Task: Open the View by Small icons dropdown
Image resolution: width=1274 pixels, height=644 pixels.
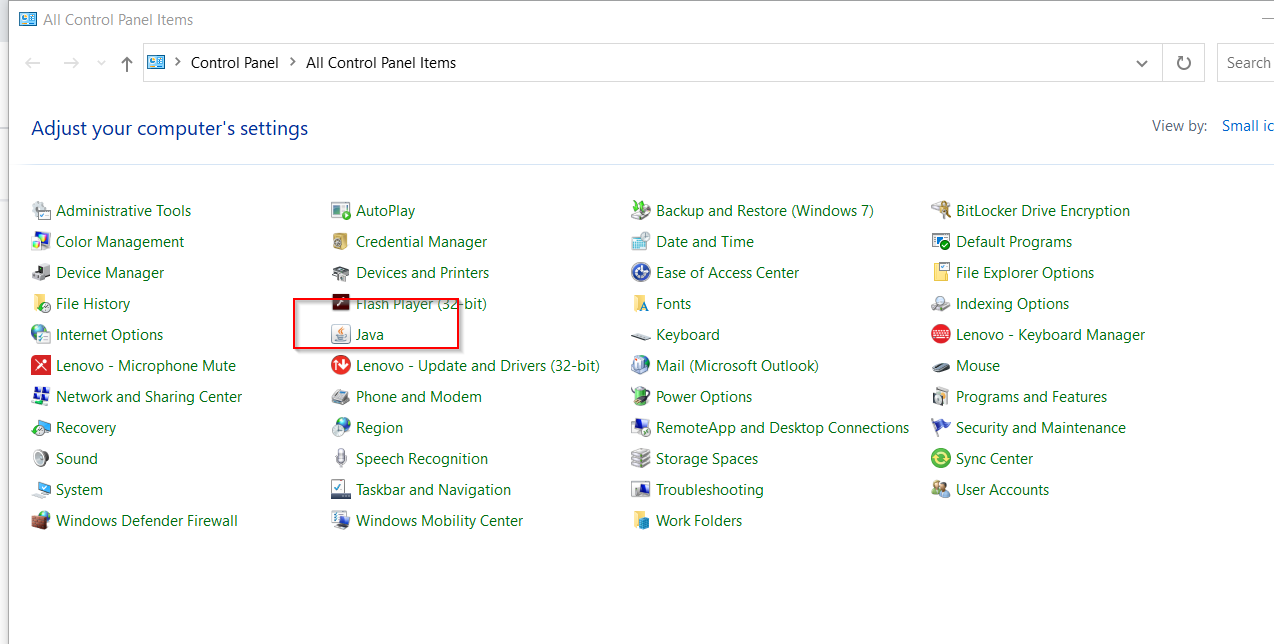Action: pos(1246,126)
